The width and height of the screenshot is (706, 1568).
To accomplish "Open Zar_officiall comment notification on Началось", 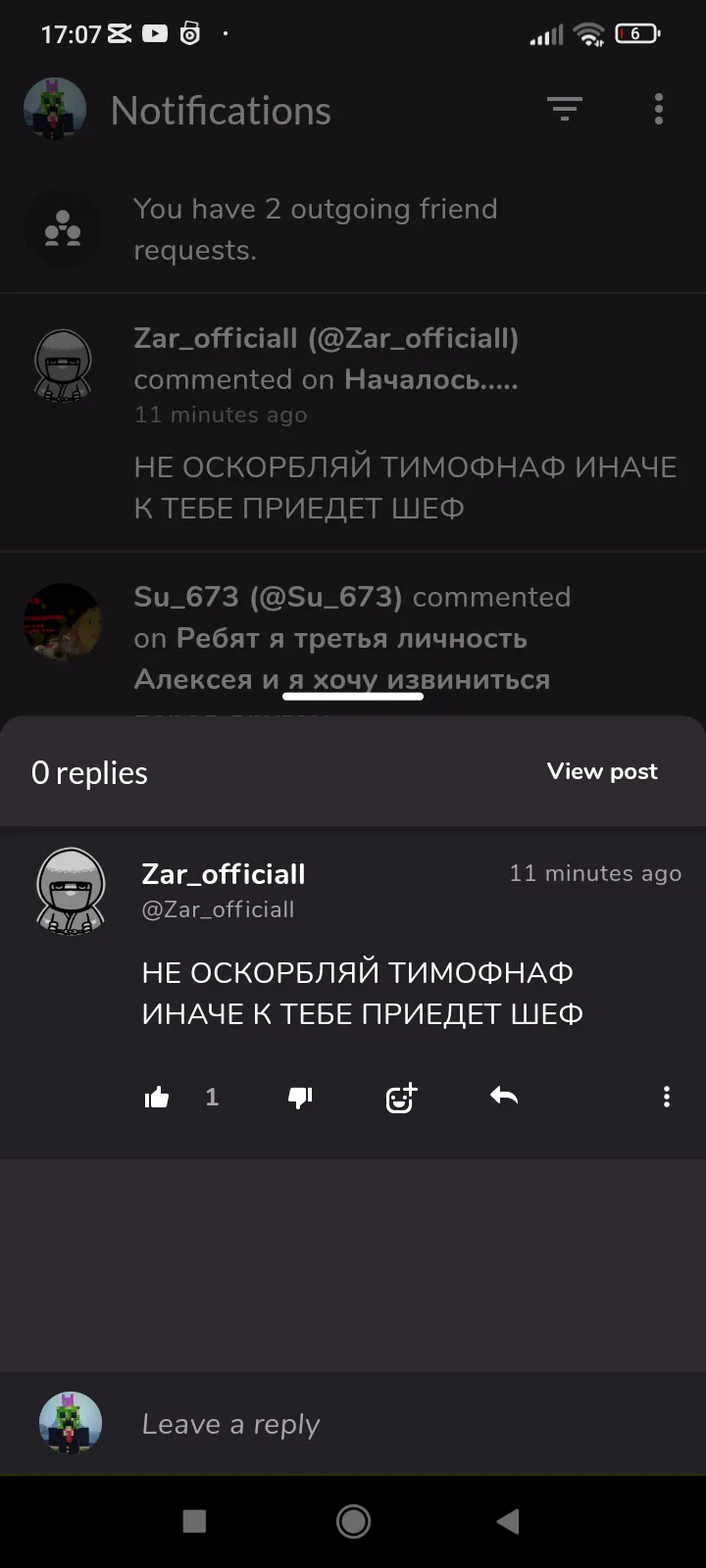I will (353, 422).
